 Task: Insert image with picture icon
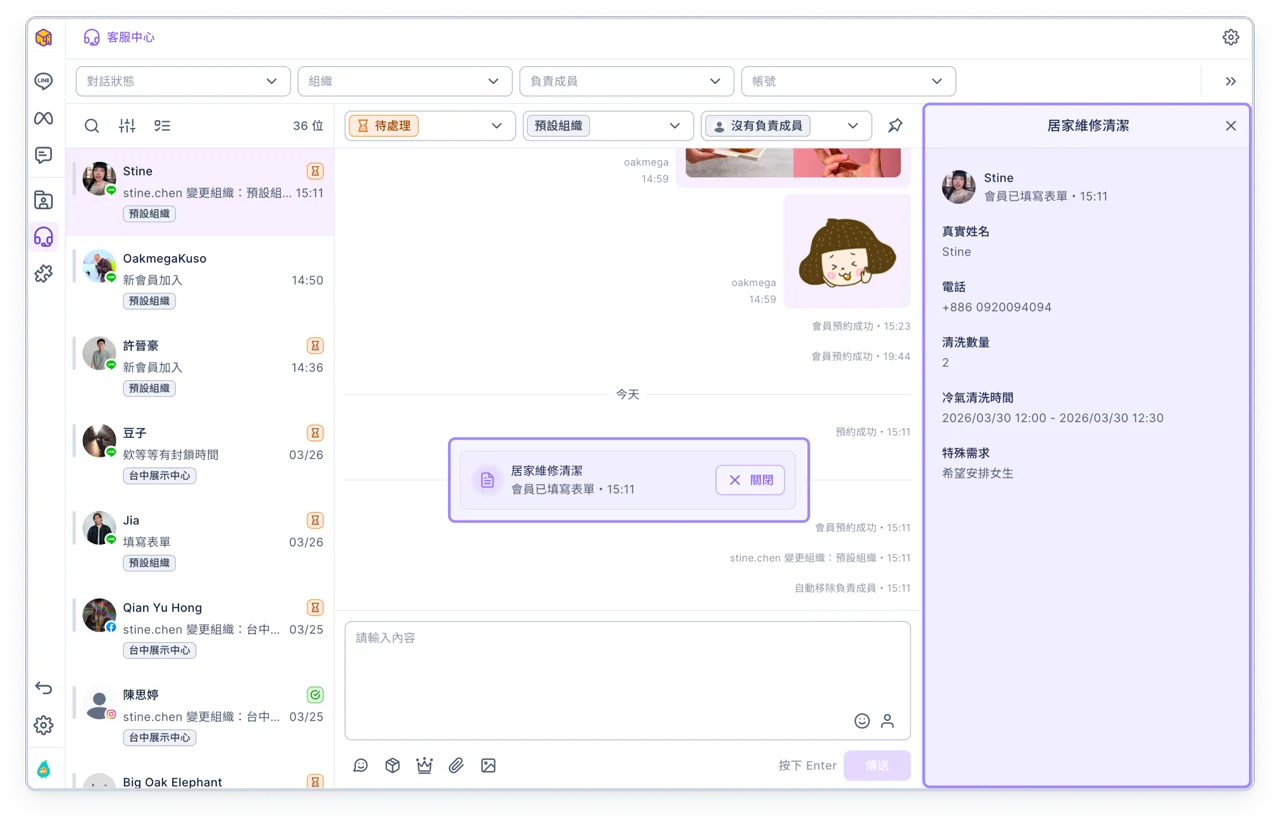pos(488,765)
